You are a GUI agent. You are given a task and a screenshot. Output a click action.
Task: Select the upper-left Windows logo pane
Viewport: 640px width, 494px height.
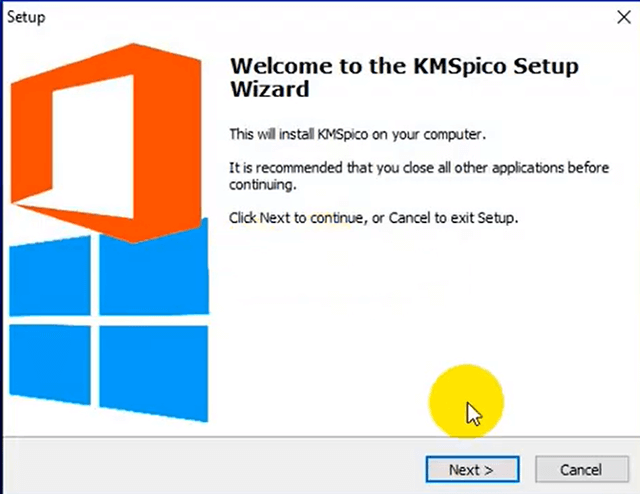(50, 278)
